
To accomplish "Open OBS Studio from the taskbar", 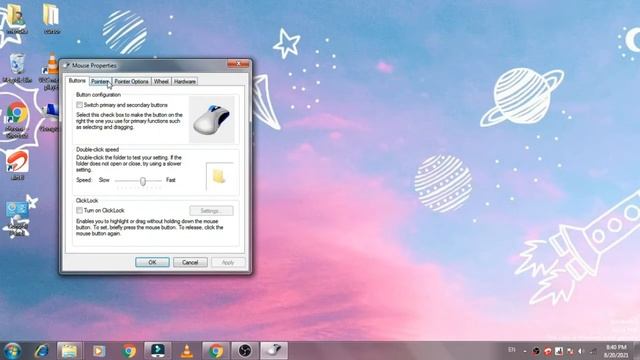I will 245,351.
